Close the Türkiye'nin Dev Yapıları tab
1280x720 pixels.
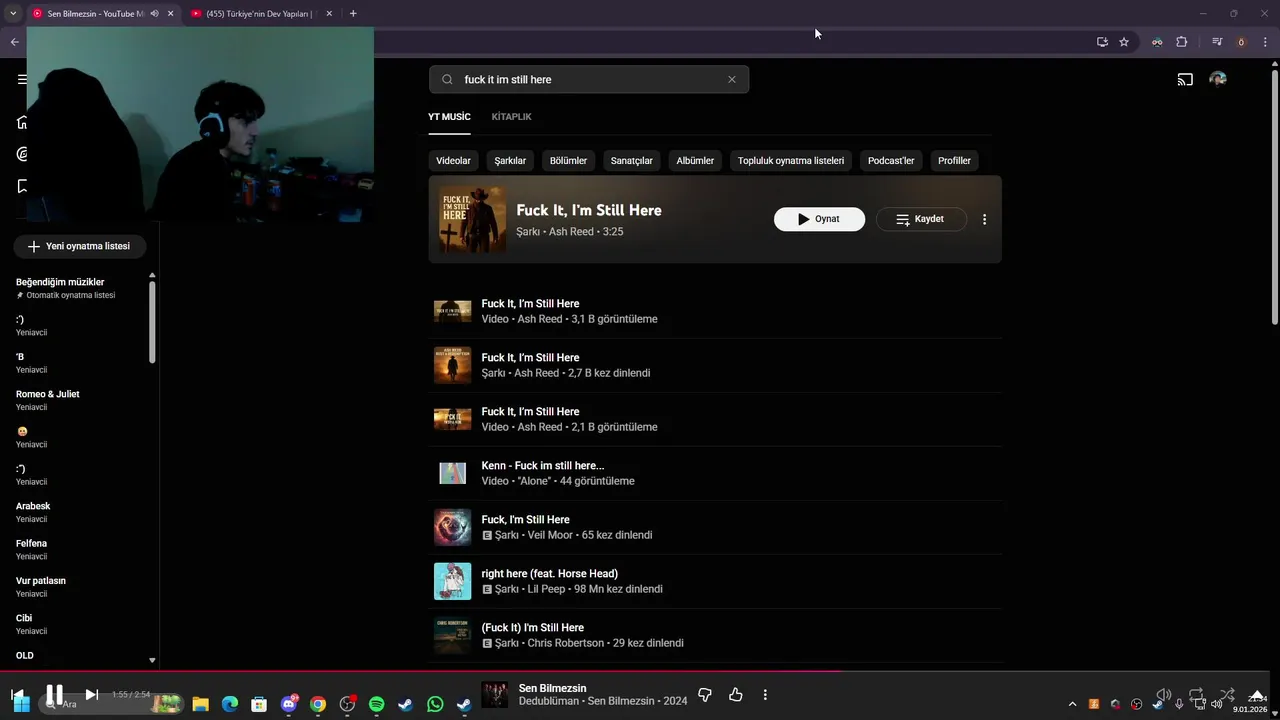pyautogui.click(x=329, y=14)
